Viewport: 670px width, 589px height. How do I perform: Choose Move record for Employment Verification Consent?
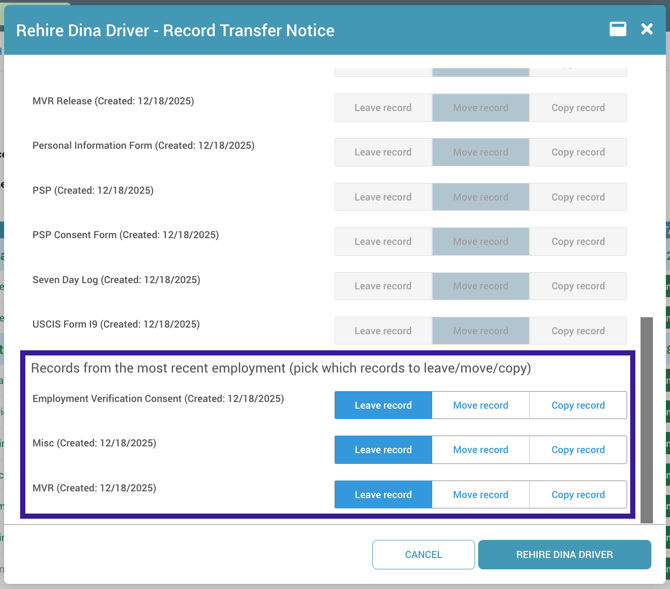tap(480, 405)
